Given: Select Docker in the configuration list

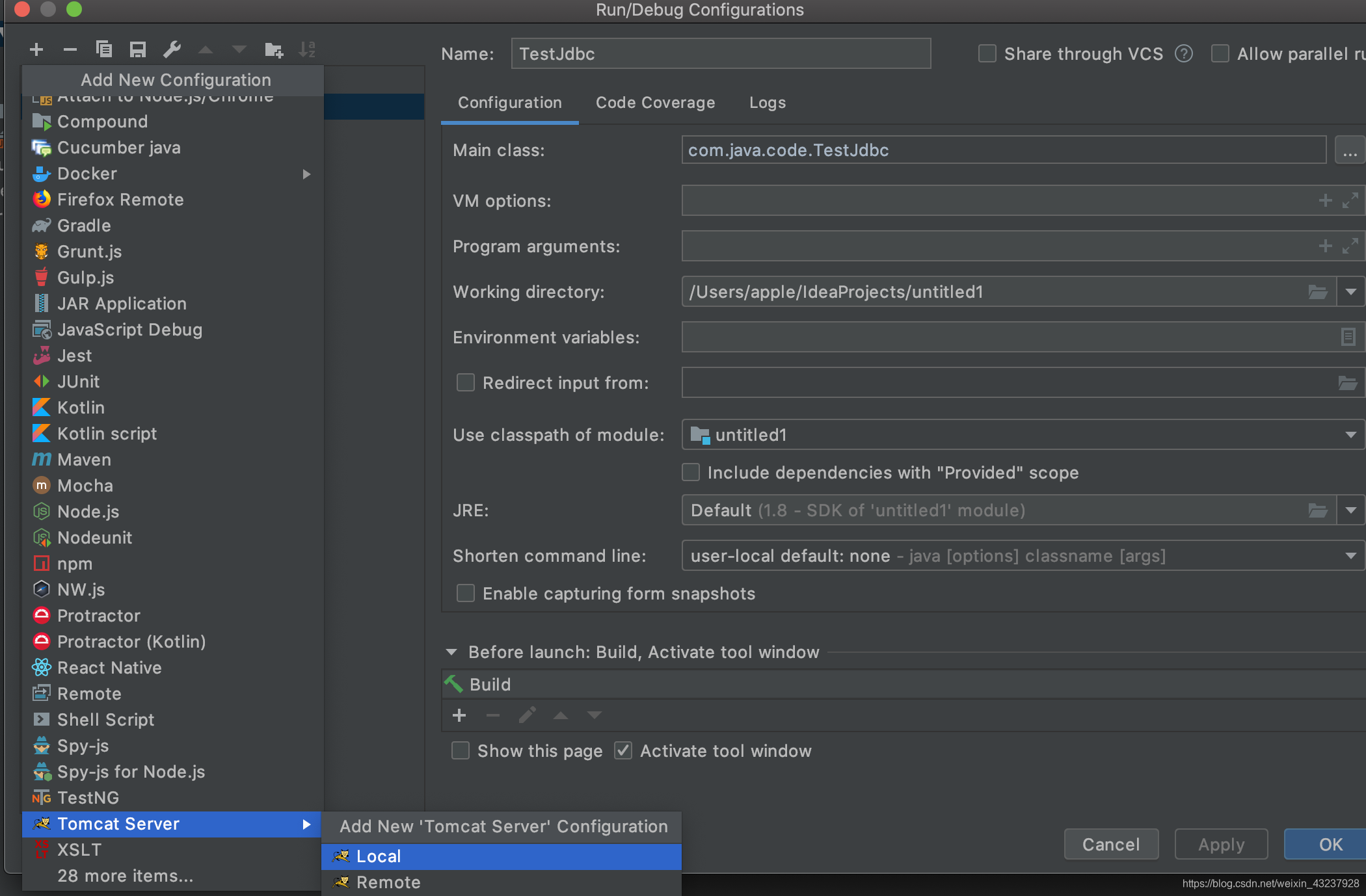Looking at the screenshot, I should pyautogui.click(x=172, y=174).
